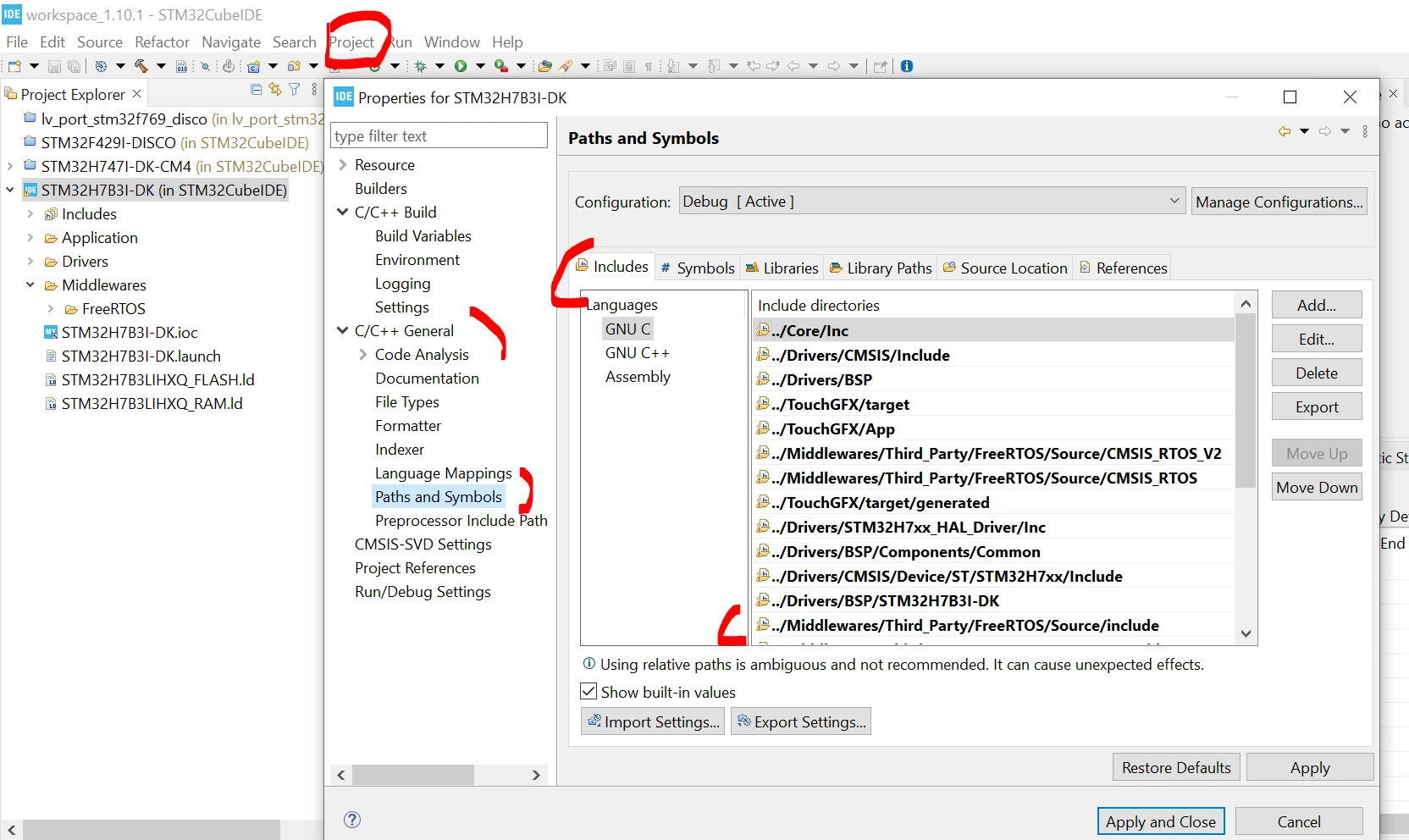The width and height of the screenshot is (1409, 840).
Task: Expand the Resource tree node
Action: (x=343, y=165)
